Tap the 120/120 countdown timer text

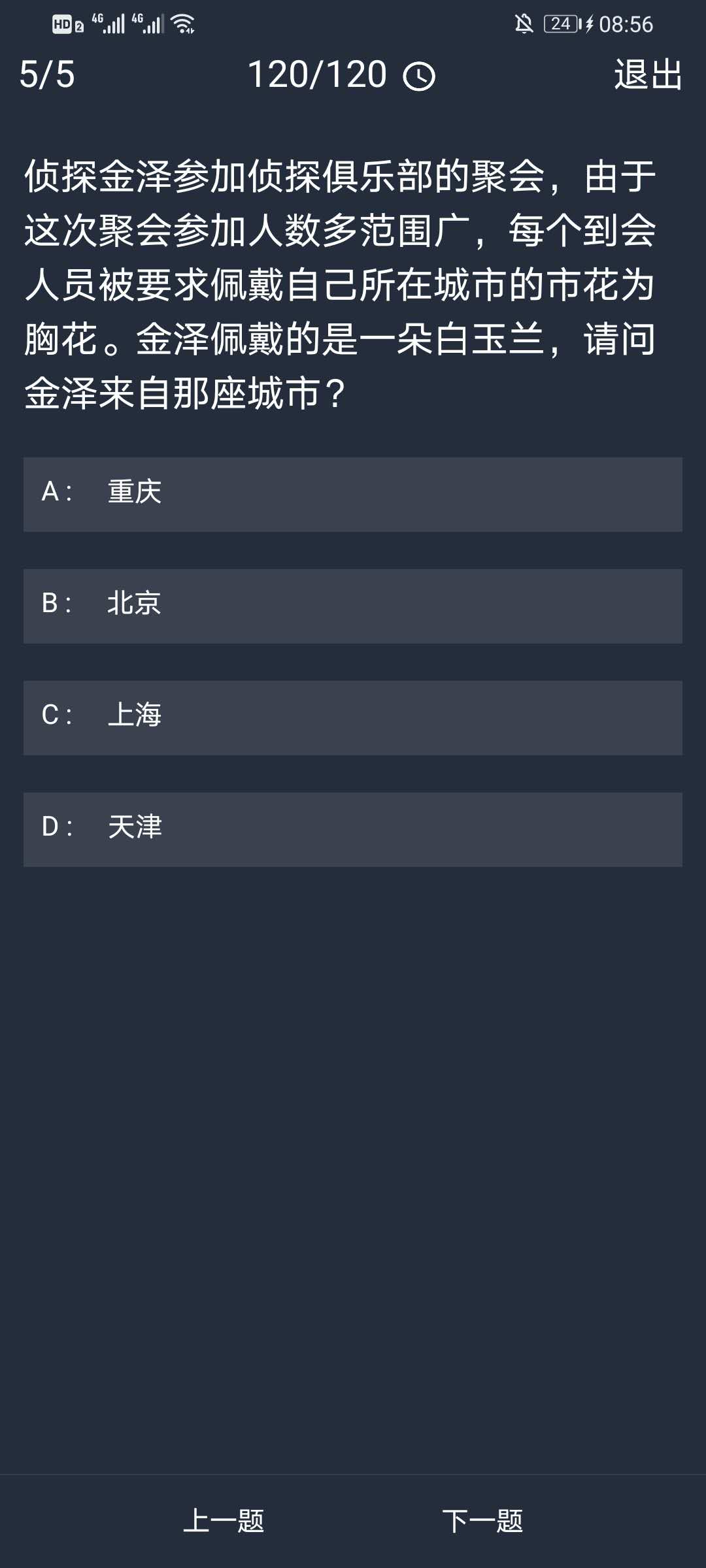(317, 74)
